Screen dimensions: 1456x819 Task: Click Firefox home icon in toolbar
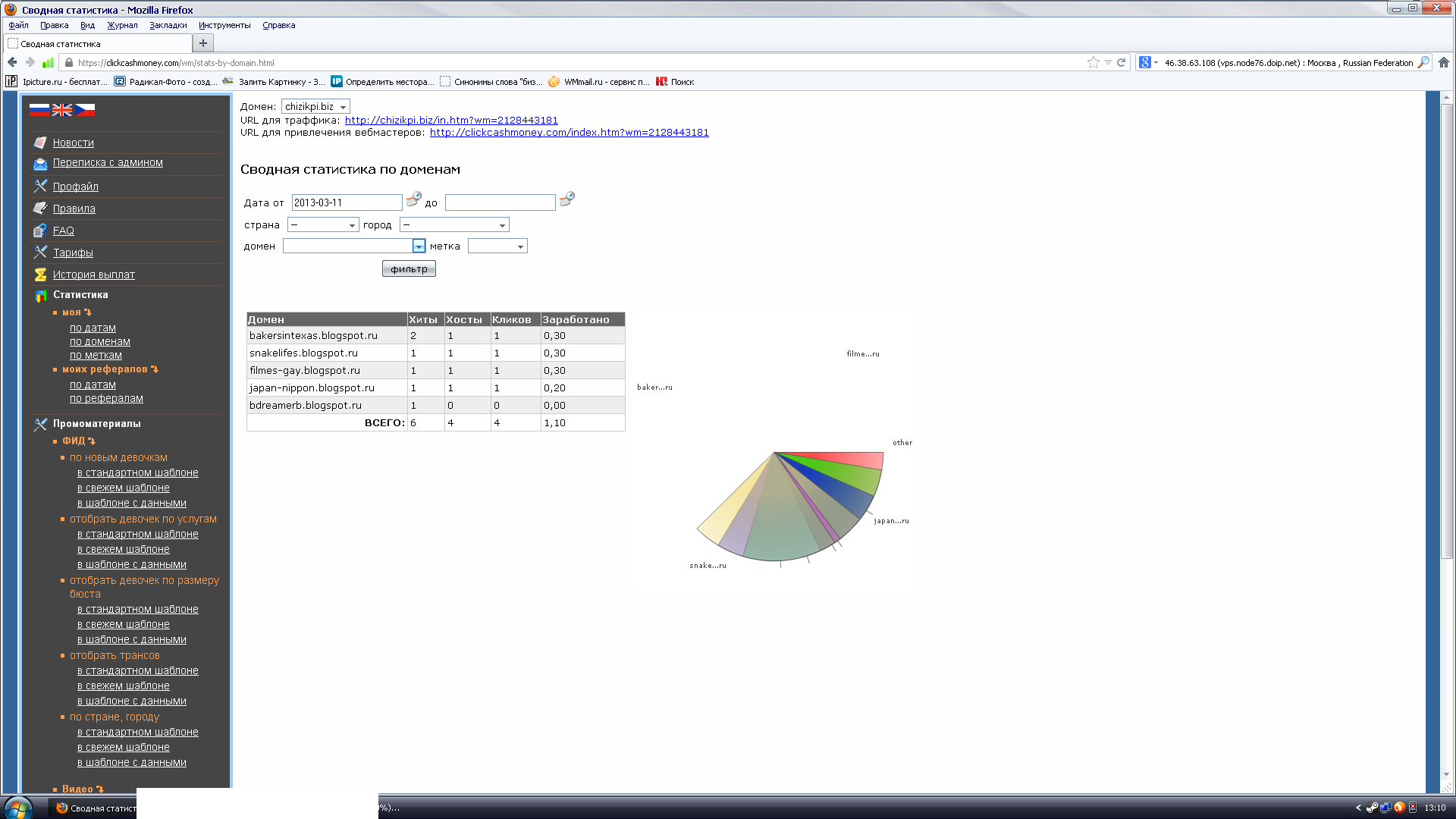pos(1444,63)
